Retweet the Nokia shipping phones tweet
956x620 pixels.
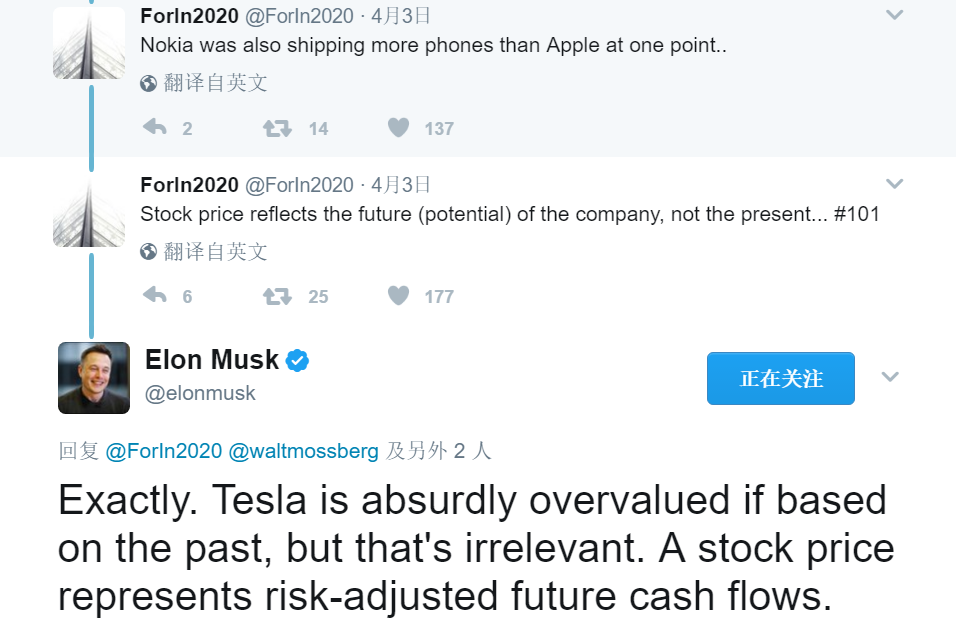[x=277, y=128]
